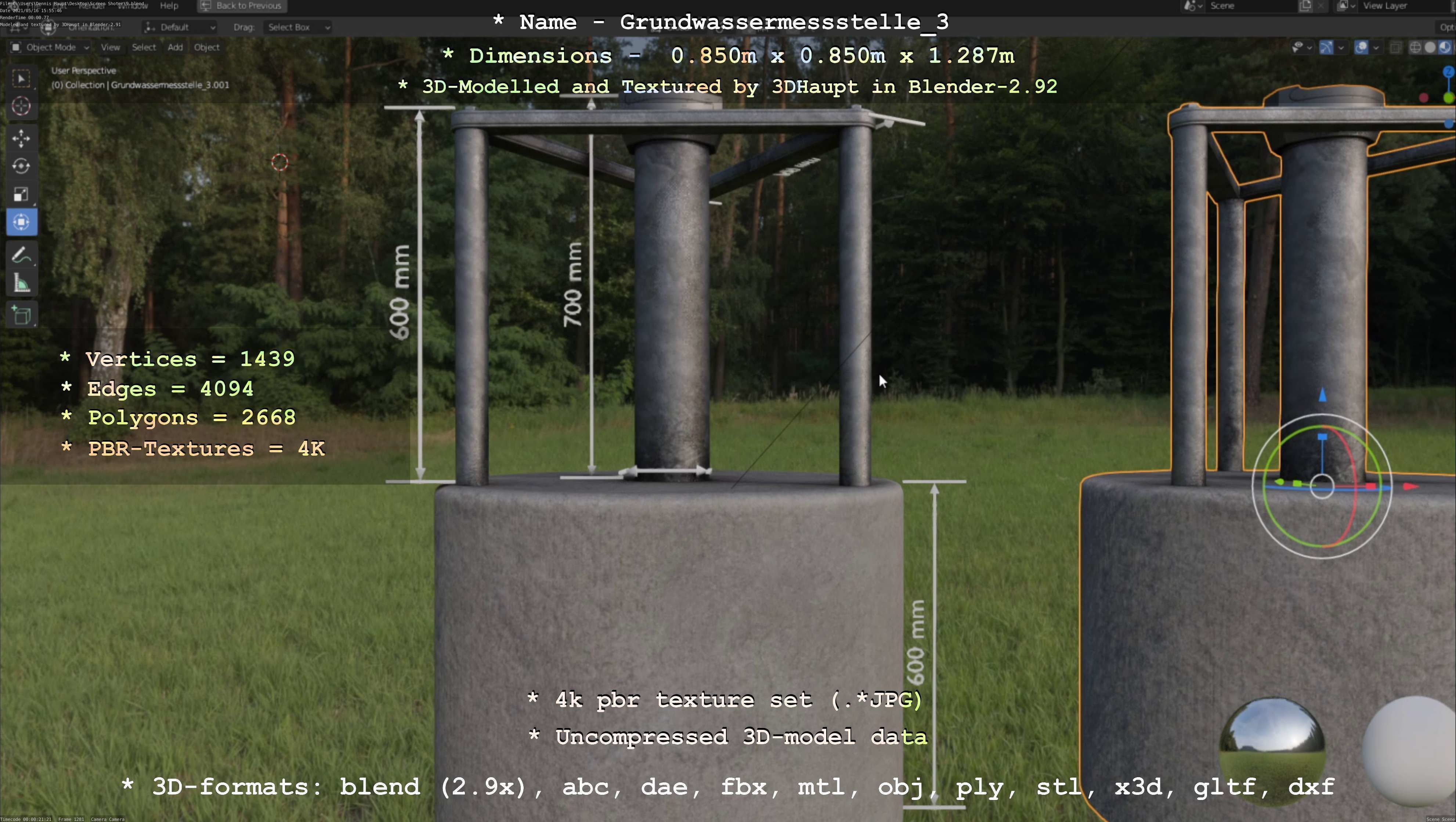
Task: Open the Default orientation dropdown
Action: coord(180,27)
